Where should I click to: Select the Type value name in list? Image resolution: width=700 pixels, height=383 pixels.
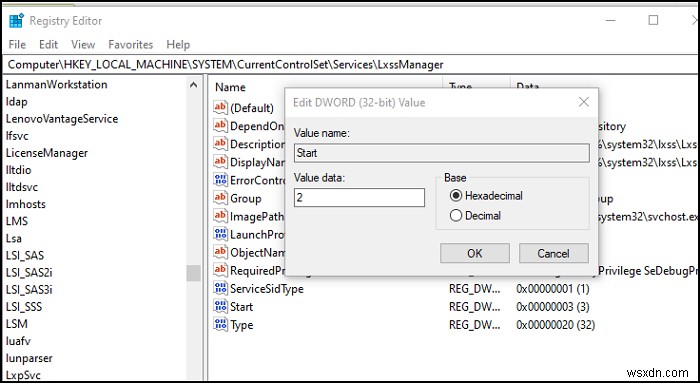242,325
